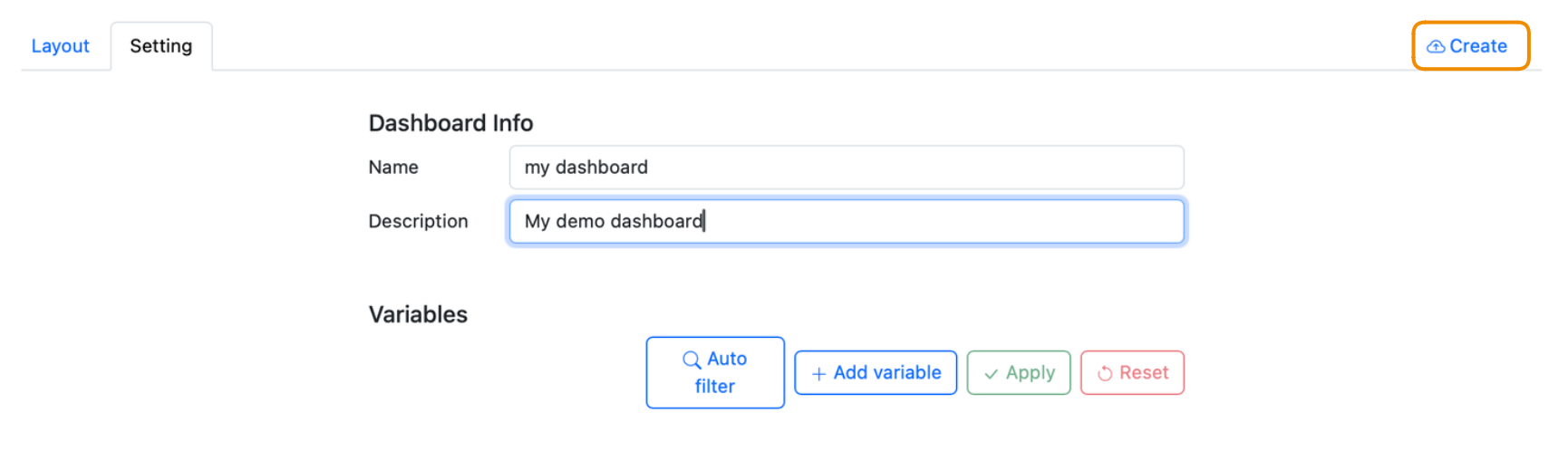Screen dimensions: 1568x461
Task: Click the Description field label
Action: [418, 222]
